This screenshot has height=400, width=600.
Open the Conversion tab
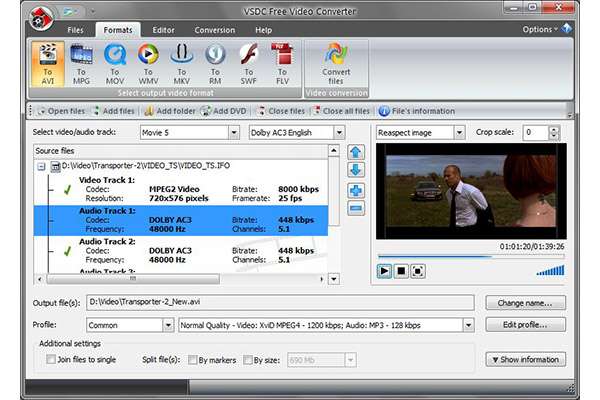214,31
